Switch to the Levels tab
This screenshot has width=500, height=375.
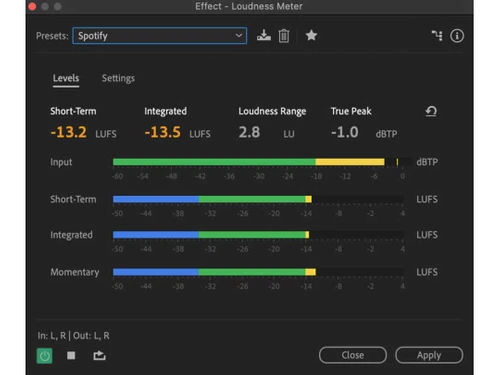66,79
